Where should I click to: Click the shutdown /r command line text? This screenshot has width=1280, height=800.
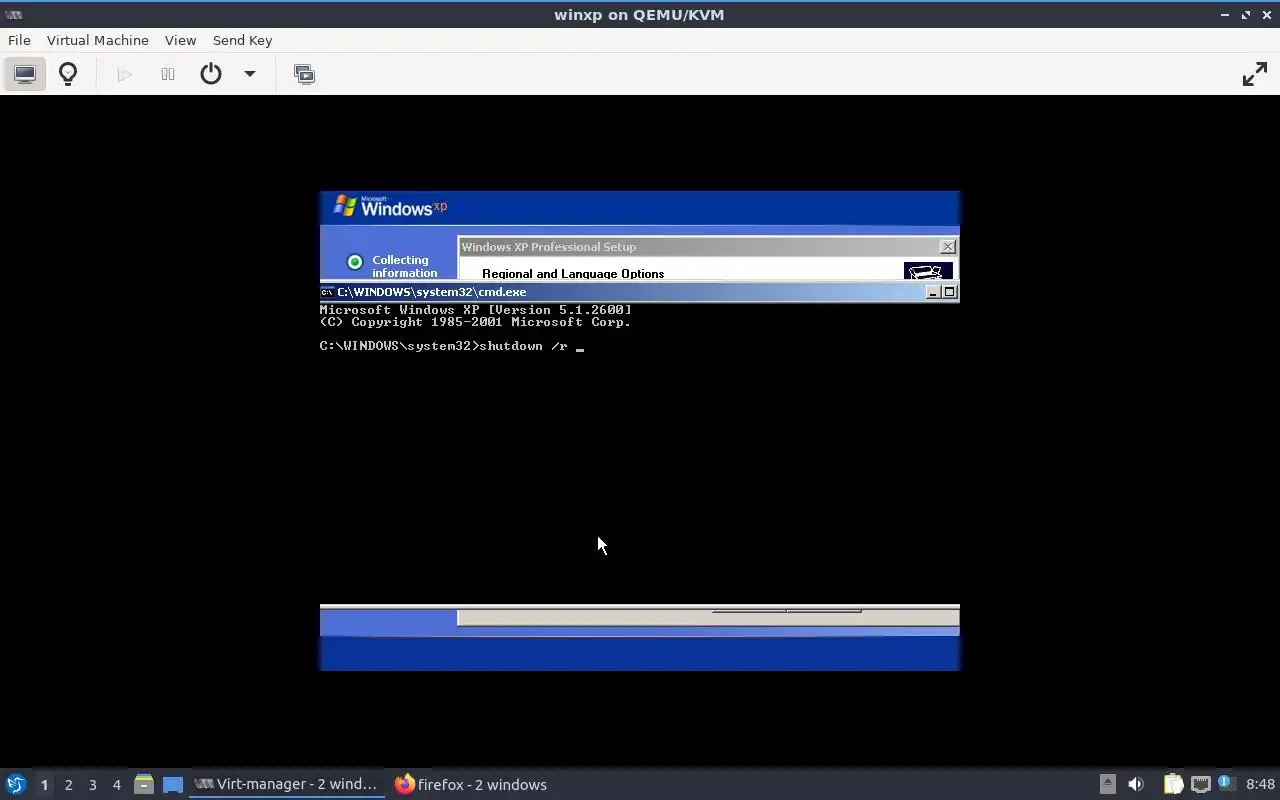click(523, 346)
